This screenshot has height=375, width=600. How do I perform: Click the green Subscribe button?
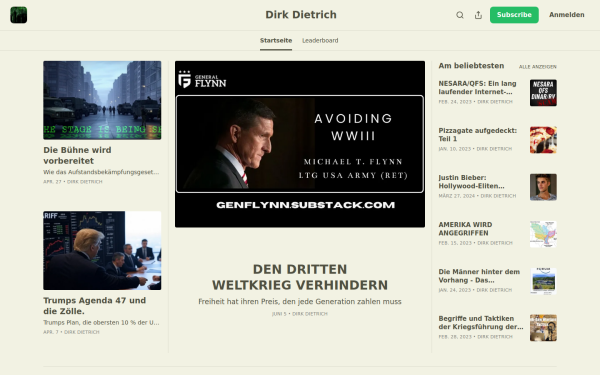coord(514,15)
